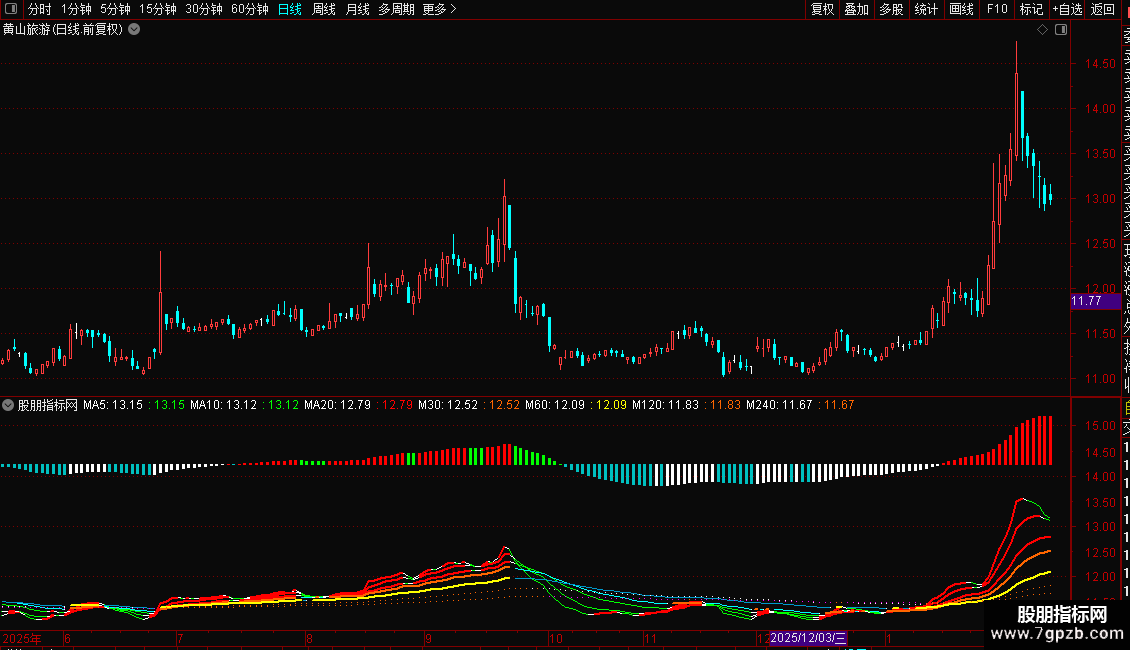Toggle right side panel icon in chart header
The height and width of the screenshot is (650, 1130).
click(x=1061, y=30)
